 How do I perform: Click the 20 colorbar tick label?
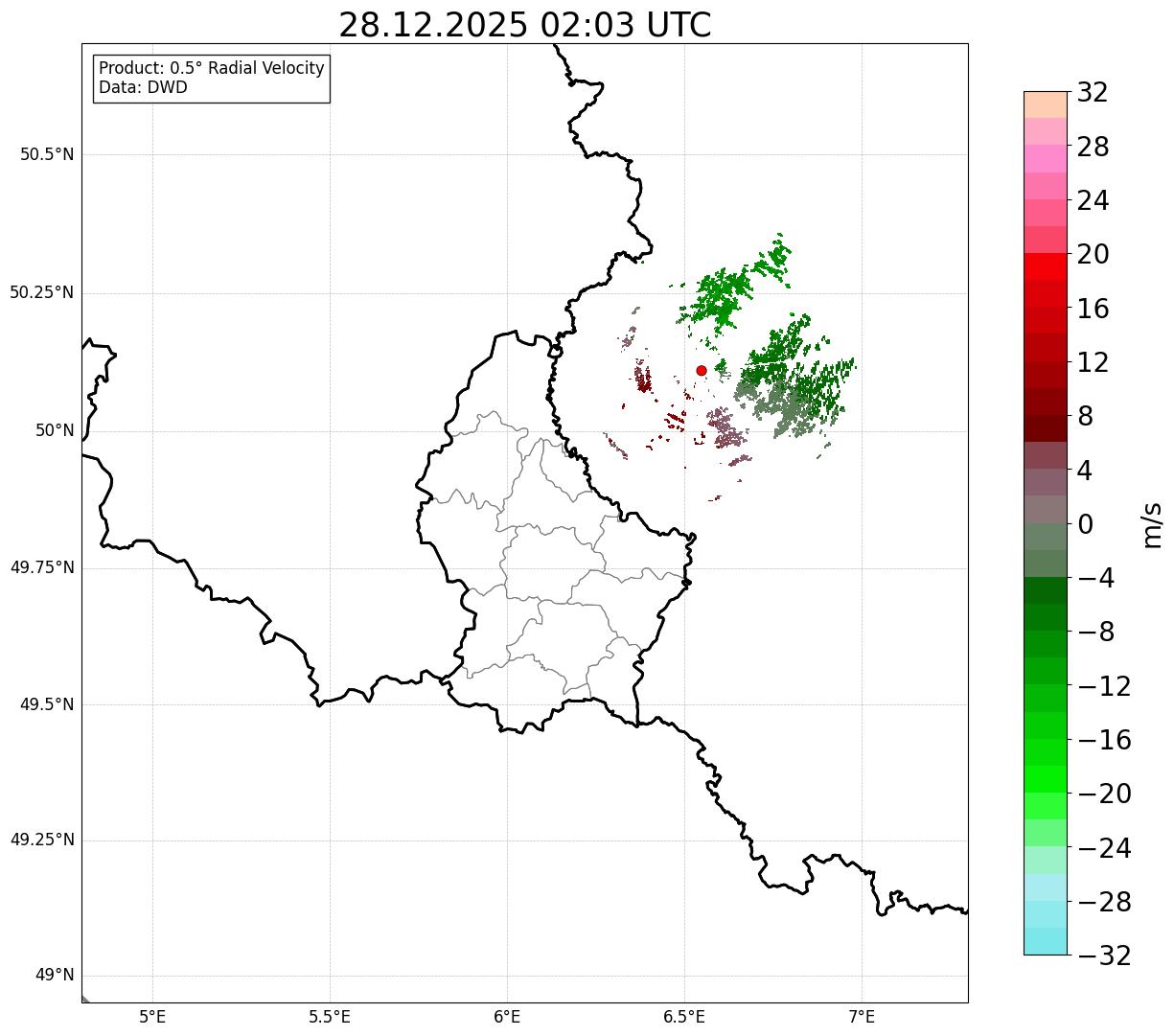pos(1093,255)
